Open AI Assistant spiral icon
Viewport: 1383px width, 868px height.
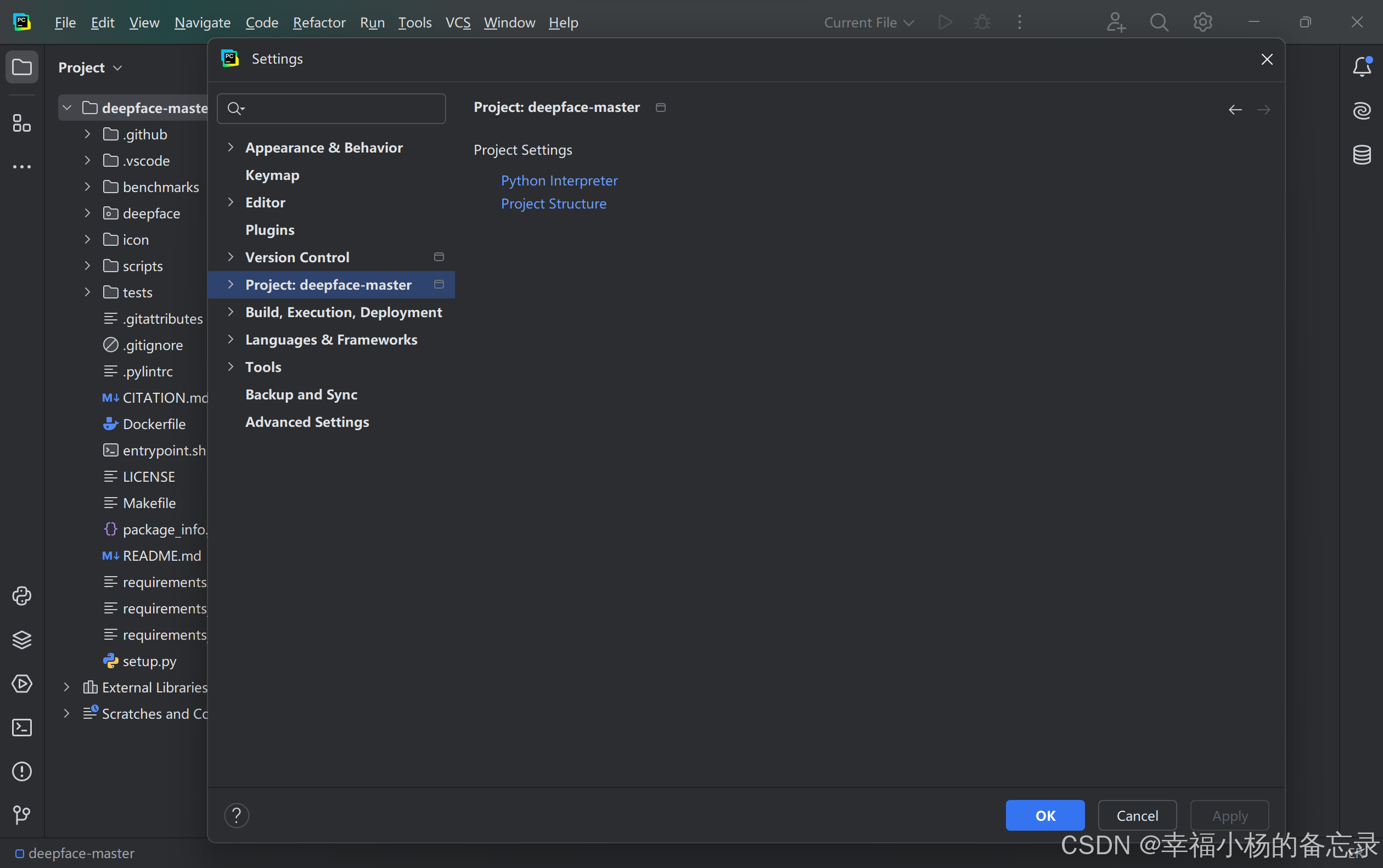[x=1362, y=110]
